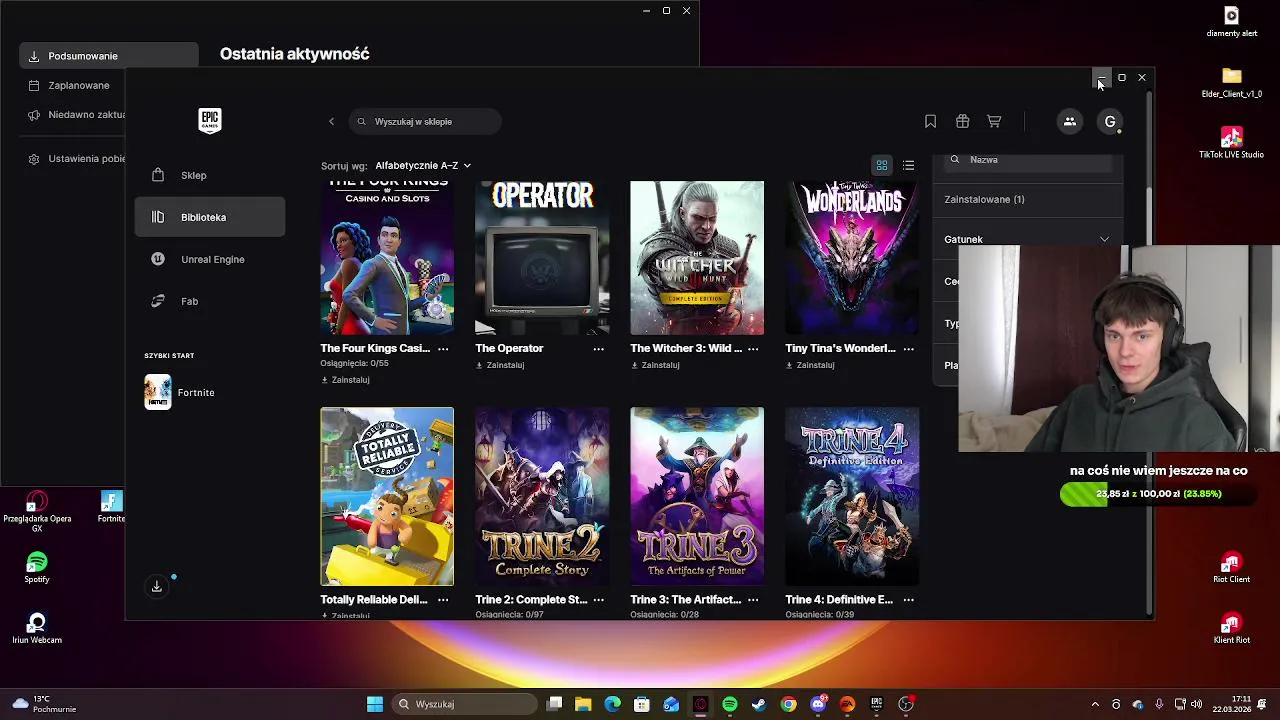Screen dimensions: 1280x720
Task: Open the friends list icon
Action: [1069, 122]
